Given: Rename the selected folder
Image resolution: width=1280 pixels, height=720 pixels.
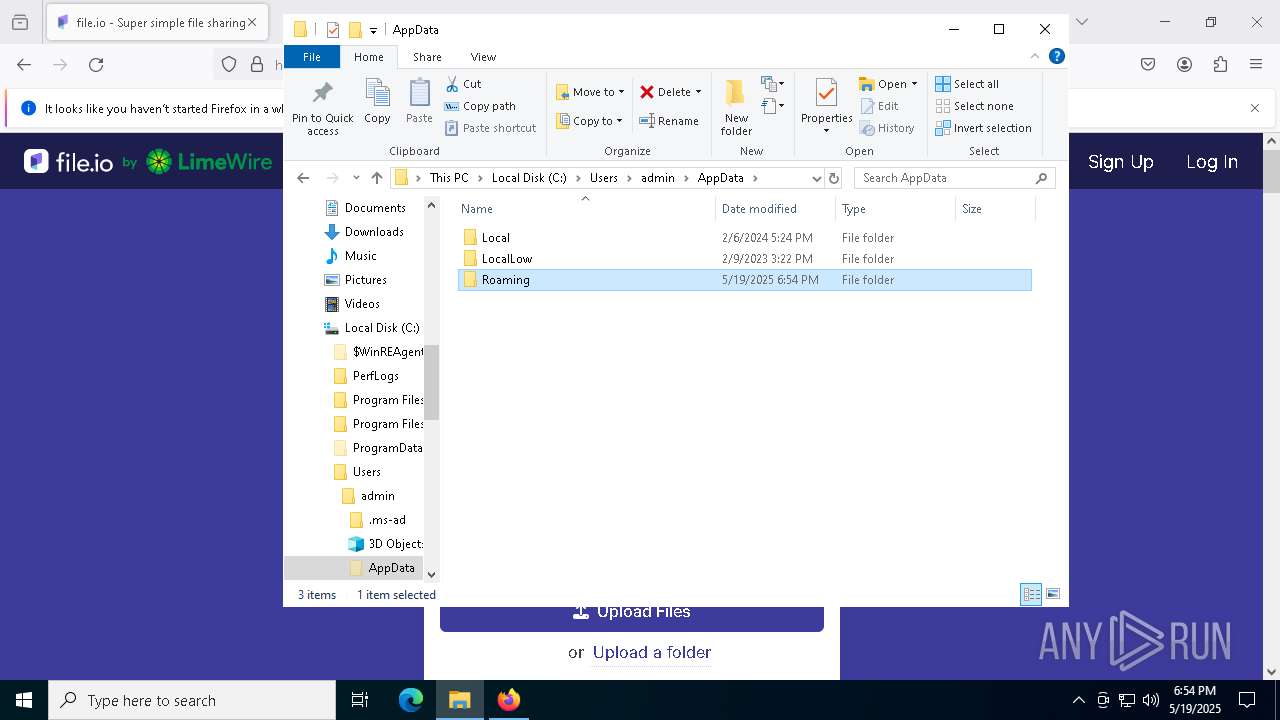Looking at the screenshot, I should tap(669, 121).
